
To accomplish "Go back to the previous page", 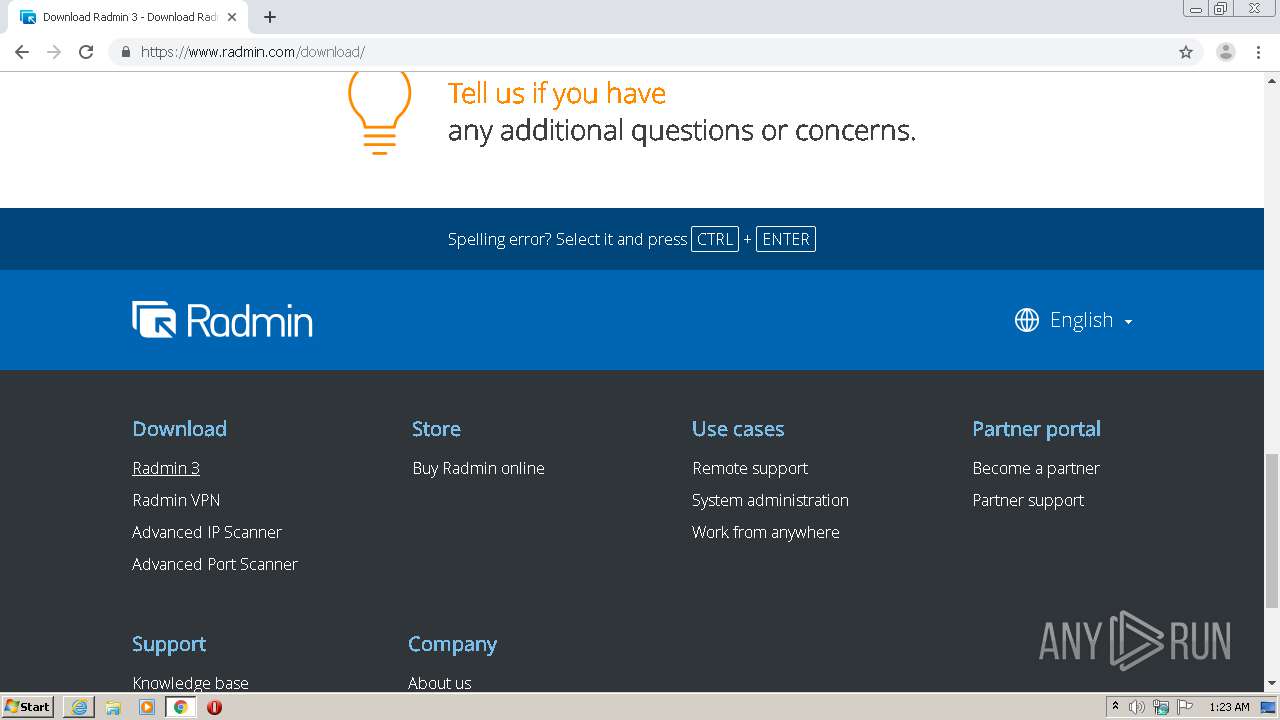I will click(x=22, y=52).
